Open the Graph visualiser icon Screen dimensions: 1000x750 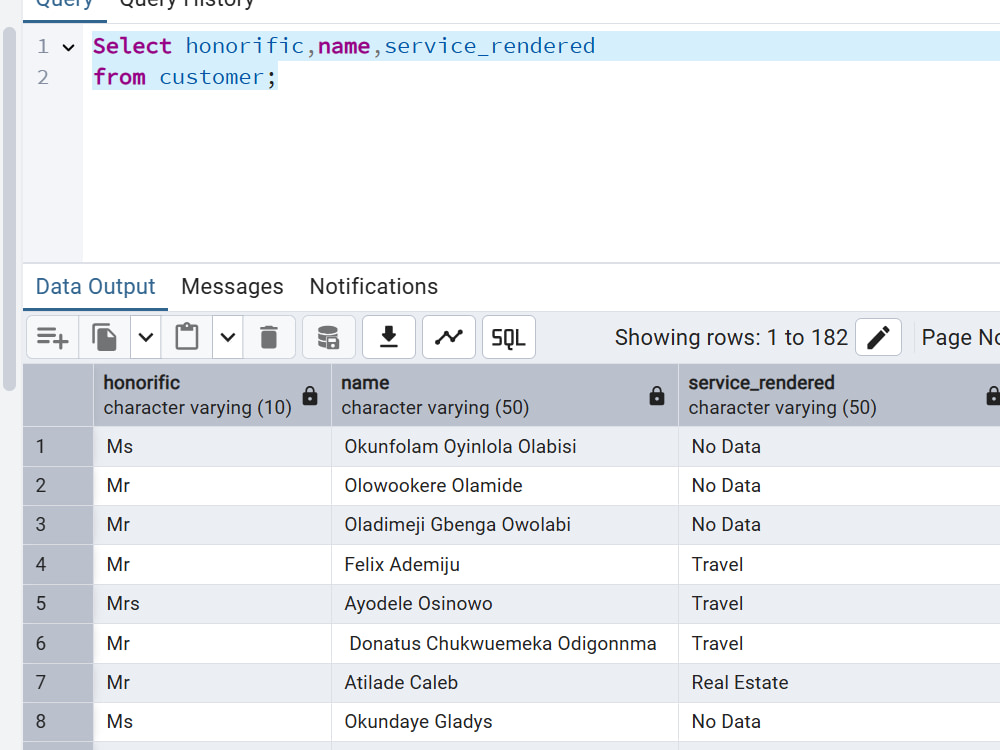pos(448,337)
